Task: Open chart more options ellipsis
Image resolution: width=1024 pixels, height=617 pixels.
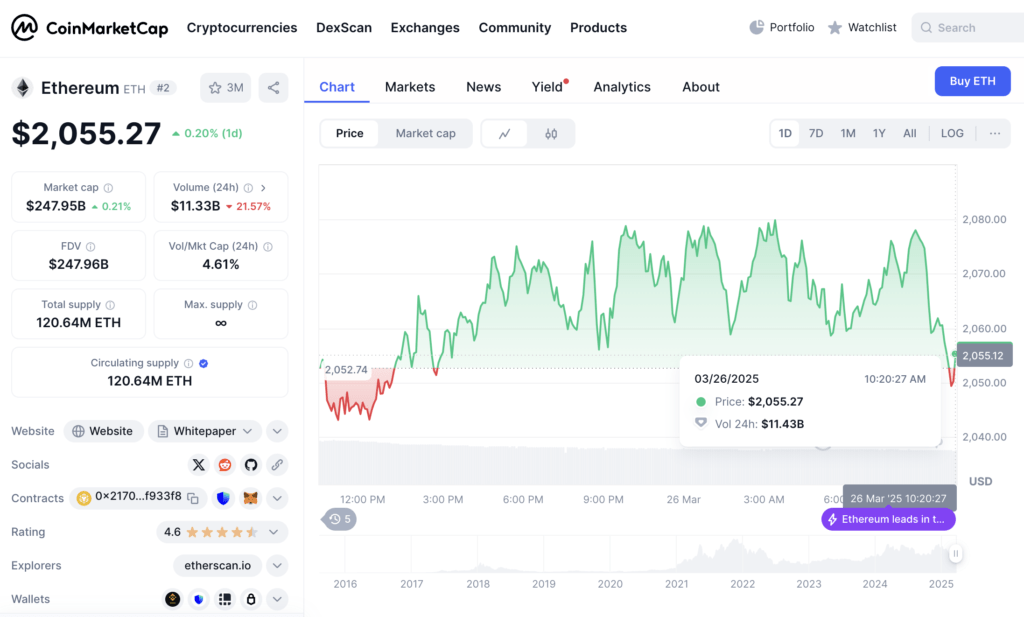Action: click(x=995, y=133)
